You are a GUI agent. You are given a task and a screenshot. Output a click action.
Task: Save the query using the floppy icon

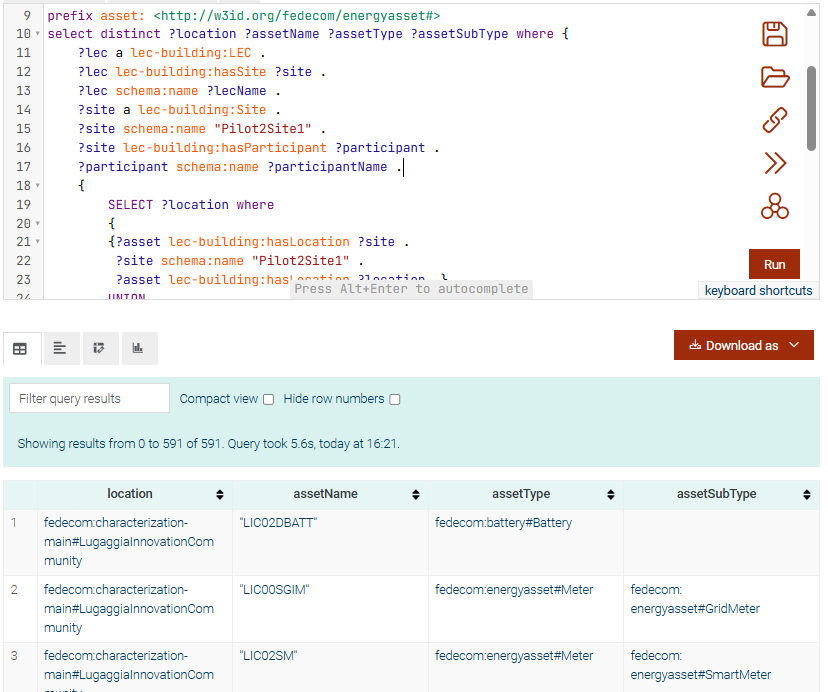[x=775, y=34]
